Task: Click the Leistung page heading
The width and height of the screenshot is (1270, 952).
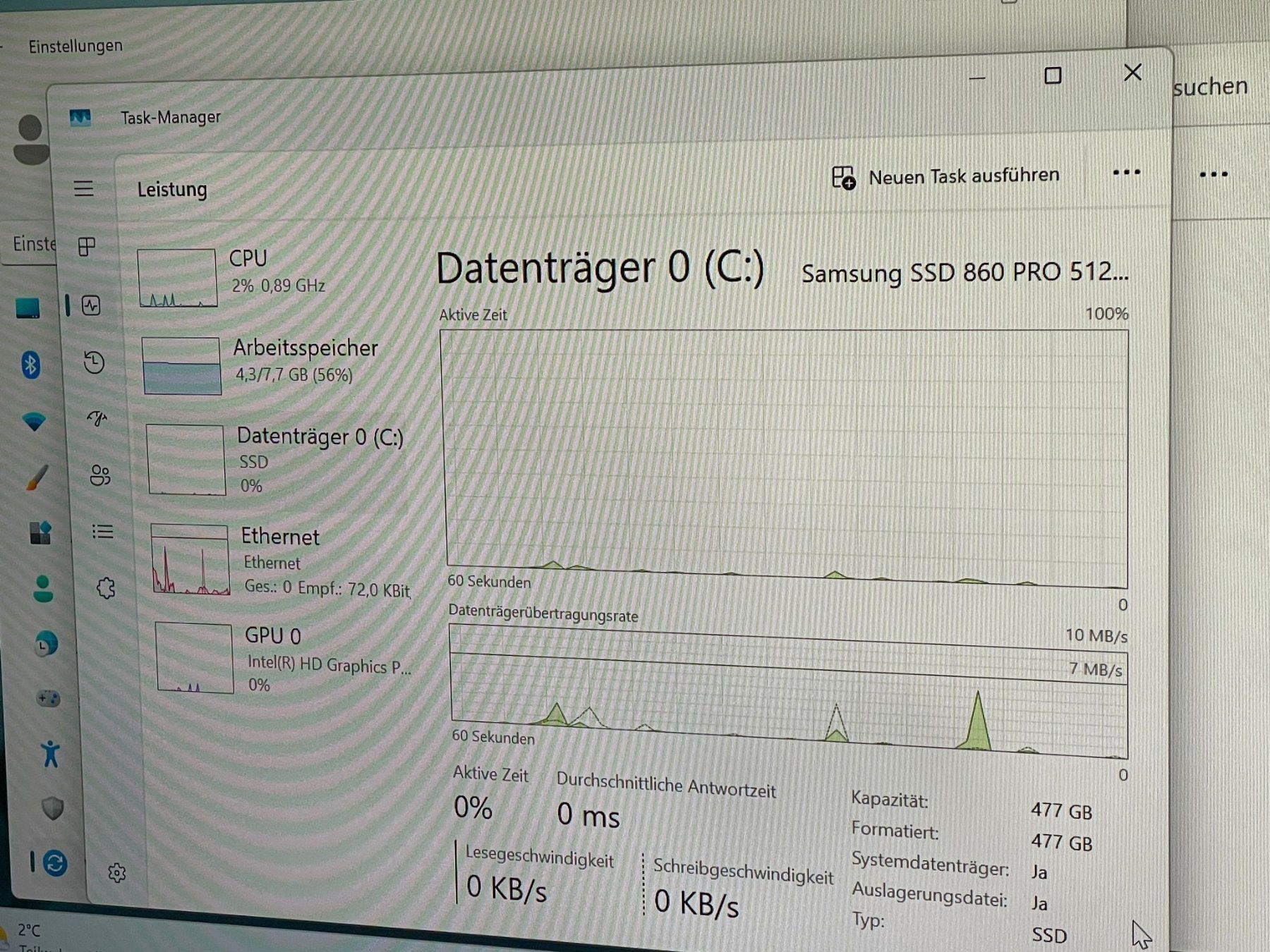Action: coord(172,189)
